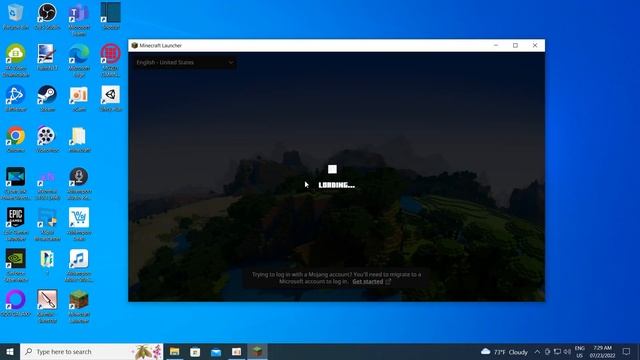Open the NVIDIA GeForce Experience shortcut
Screen dimensions: 640x360
[16, 258]
